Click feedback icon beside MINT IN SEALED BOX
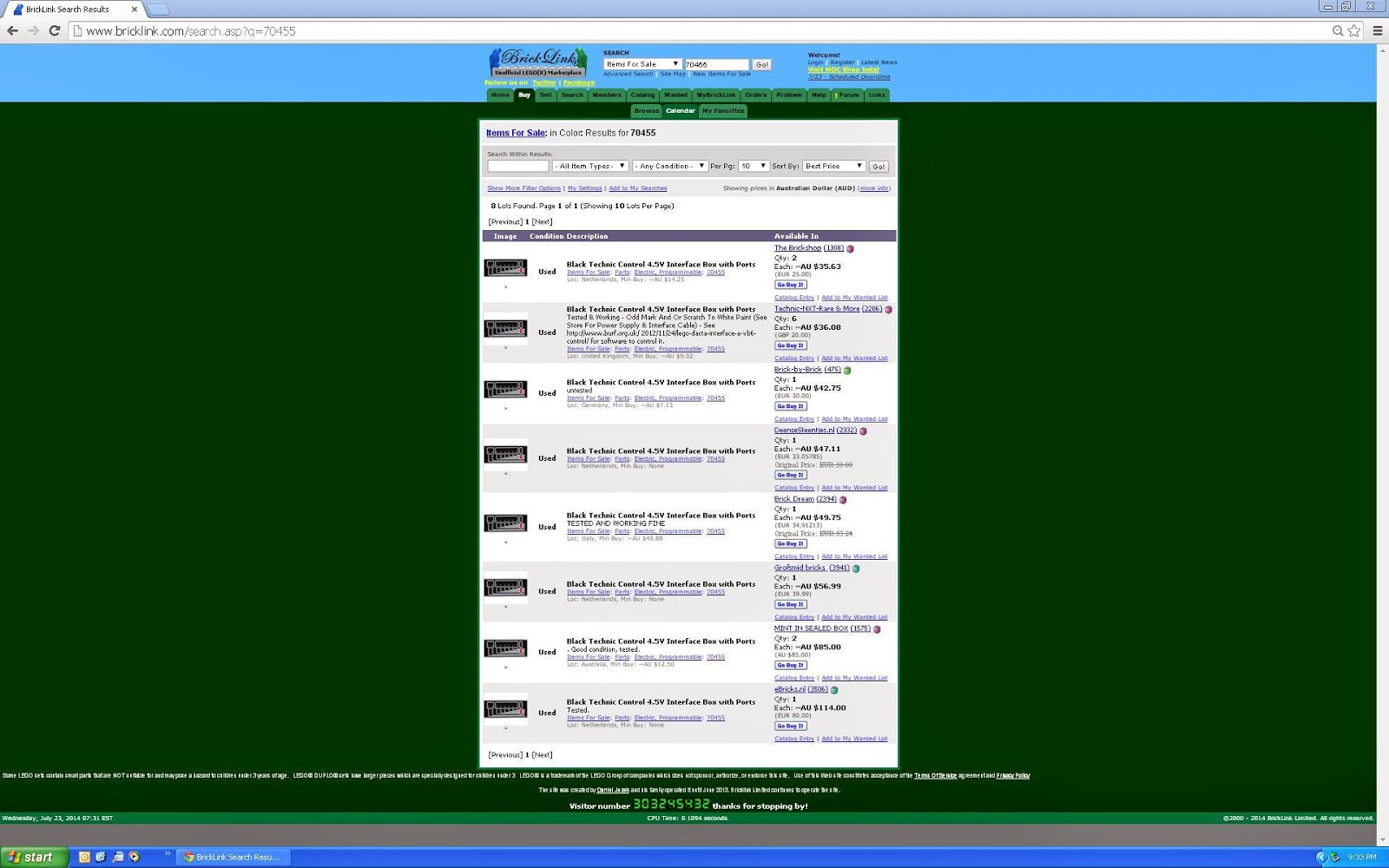Screen dimensions: 1389x868 [877, 629]
